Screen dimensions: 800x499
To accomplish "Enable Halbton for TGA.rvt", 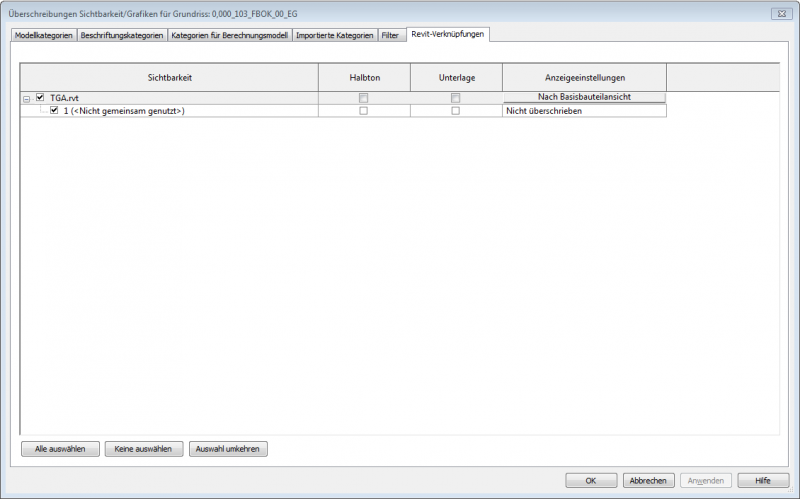I will tap(364, 98).
